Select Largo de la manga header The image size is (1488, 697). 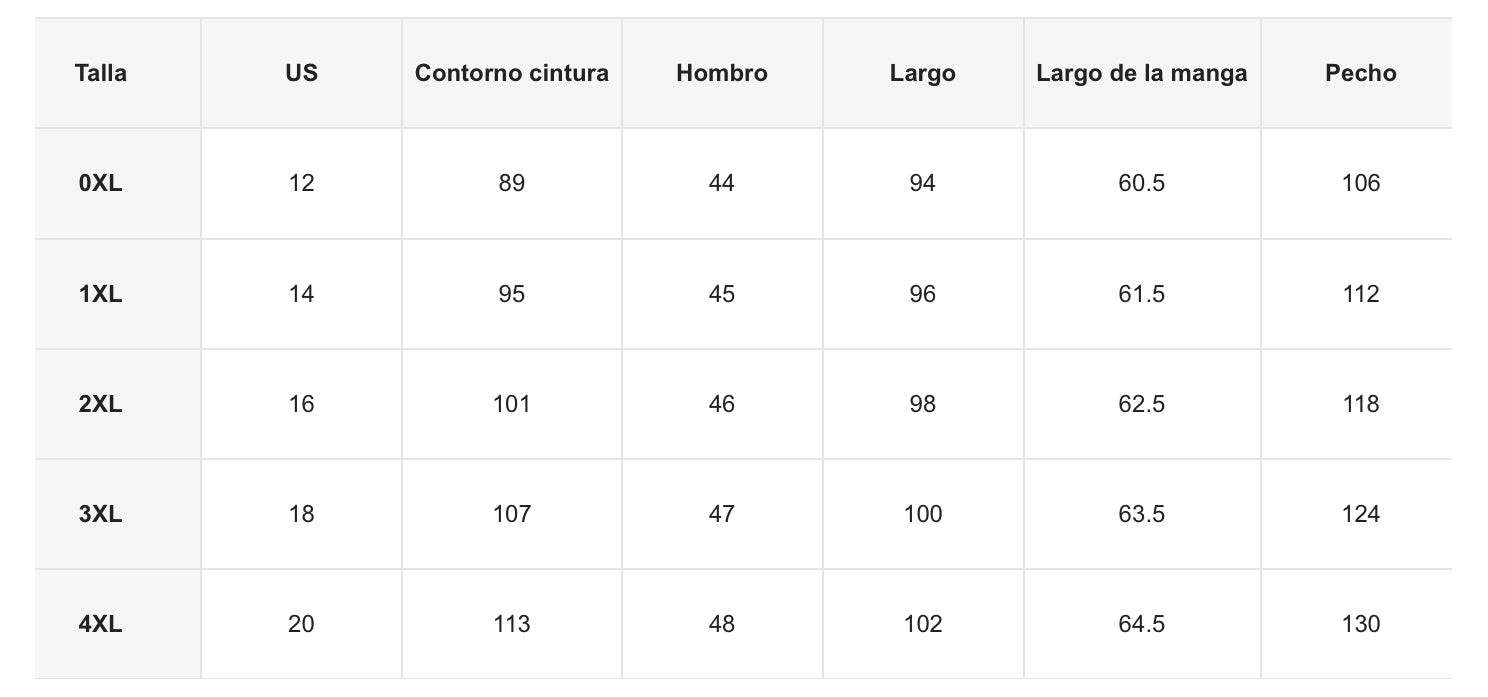(1142, 73)
